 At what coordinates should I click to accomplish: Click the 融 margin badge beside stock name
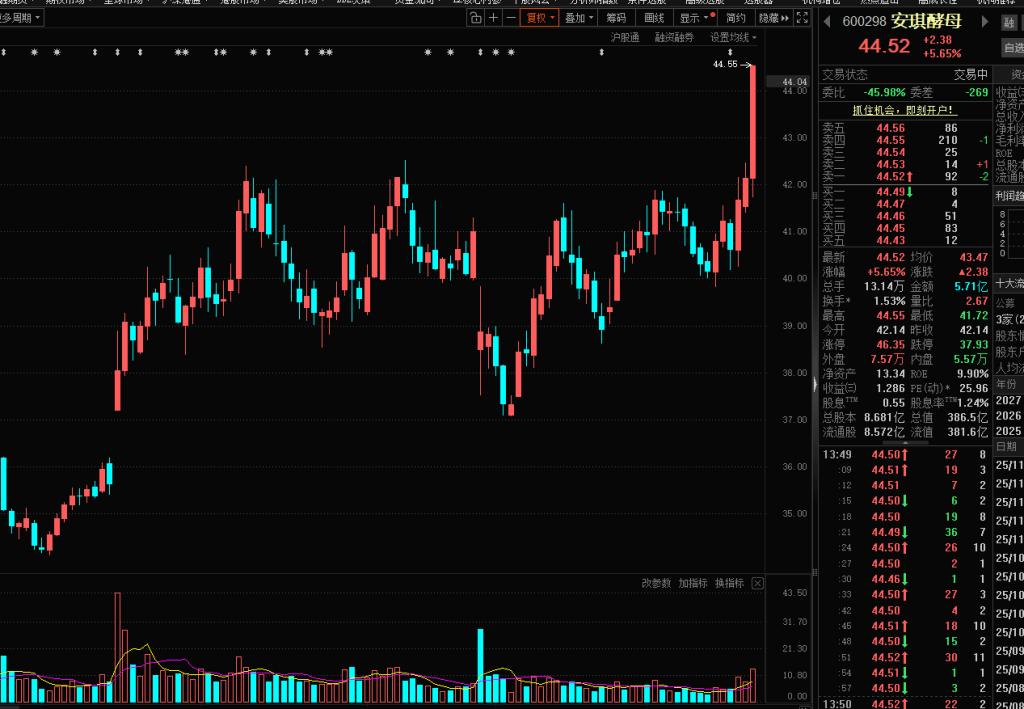[1004, 22]
